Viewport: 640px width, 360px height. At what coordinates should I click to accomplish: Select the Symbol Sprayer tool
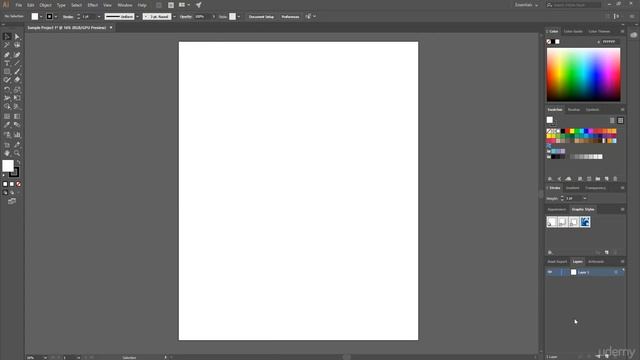click(x=7, y=135)
